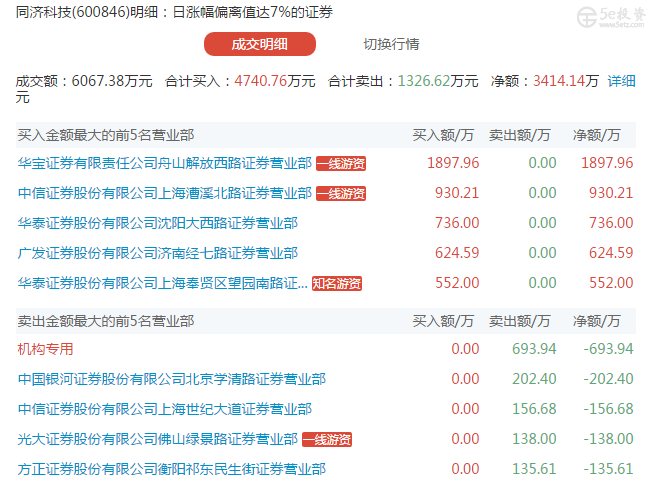This screenshot has width=651, height=478.
Task: Open the 详细 link
Action: pyautogui.click(x=621, y=81)
